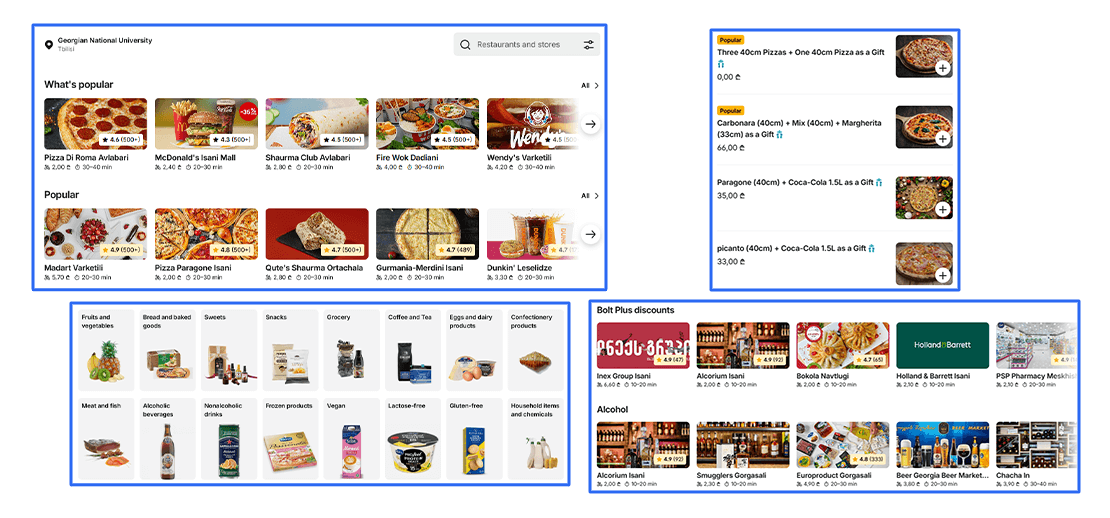Click the Popular row next arrow
Viewport: 1110px width, 518px height.
[591, 234]
